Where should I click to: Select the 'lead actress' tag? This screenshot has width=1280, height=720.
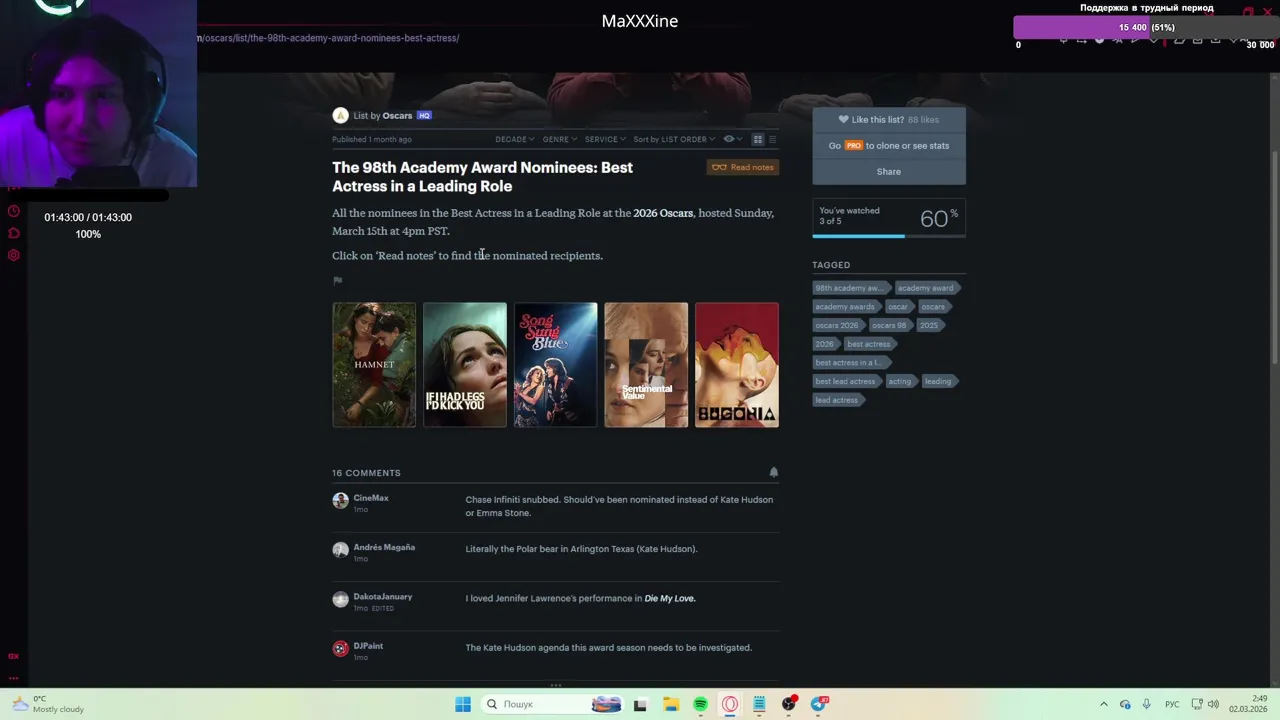click(837, 400)
